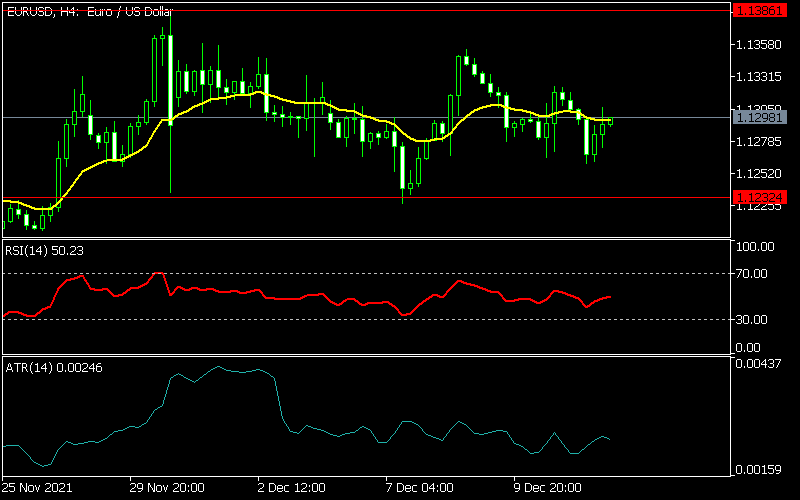Click the RSI 100.00 scale label

click(755, 247)
